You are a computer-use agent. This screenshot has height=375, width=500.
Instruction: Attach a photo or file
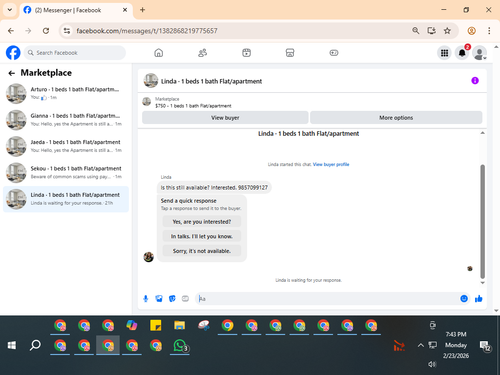tap(159, 299)
